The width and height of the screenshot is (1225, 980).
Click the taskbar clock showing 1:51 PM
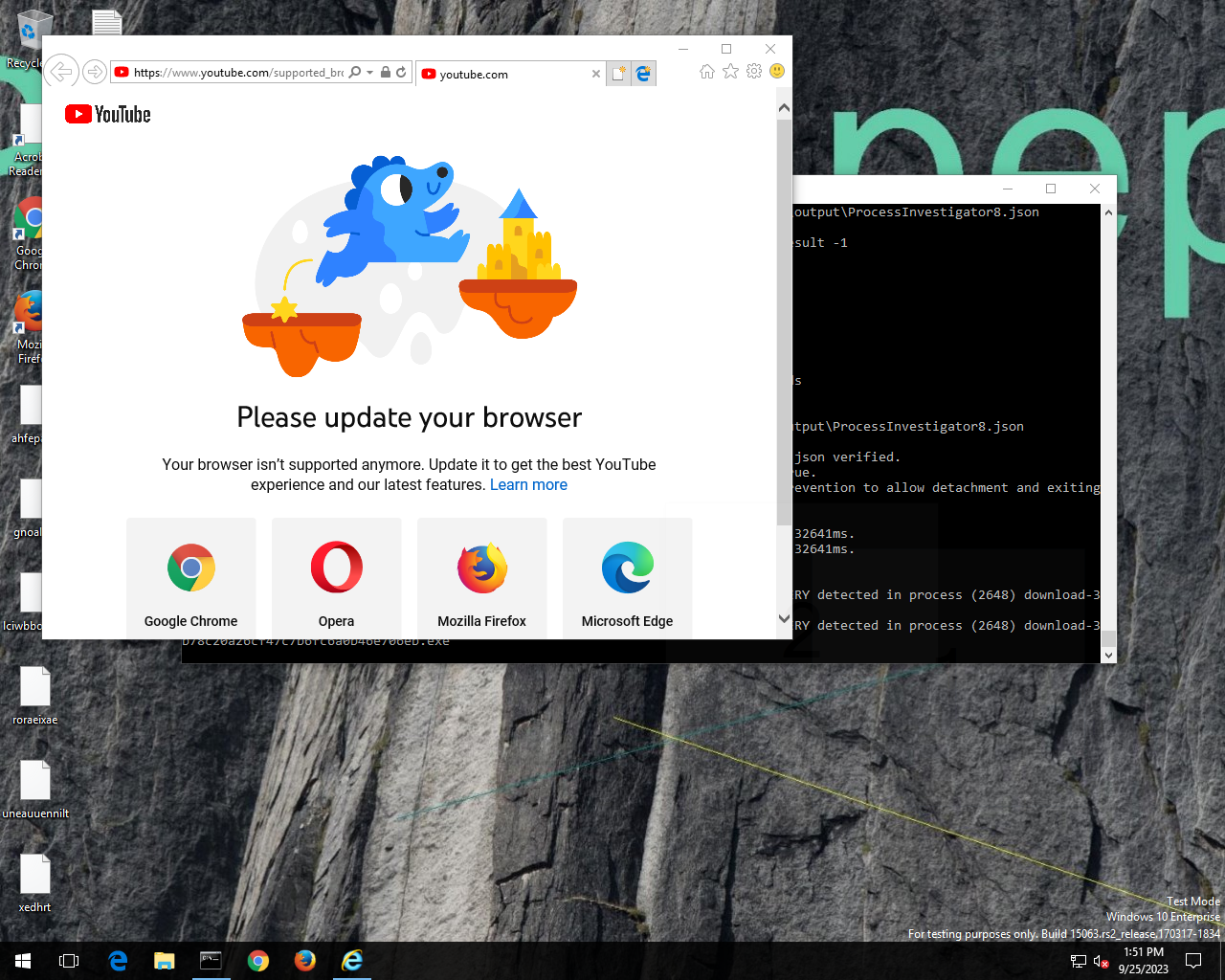tap(1144, 961)
